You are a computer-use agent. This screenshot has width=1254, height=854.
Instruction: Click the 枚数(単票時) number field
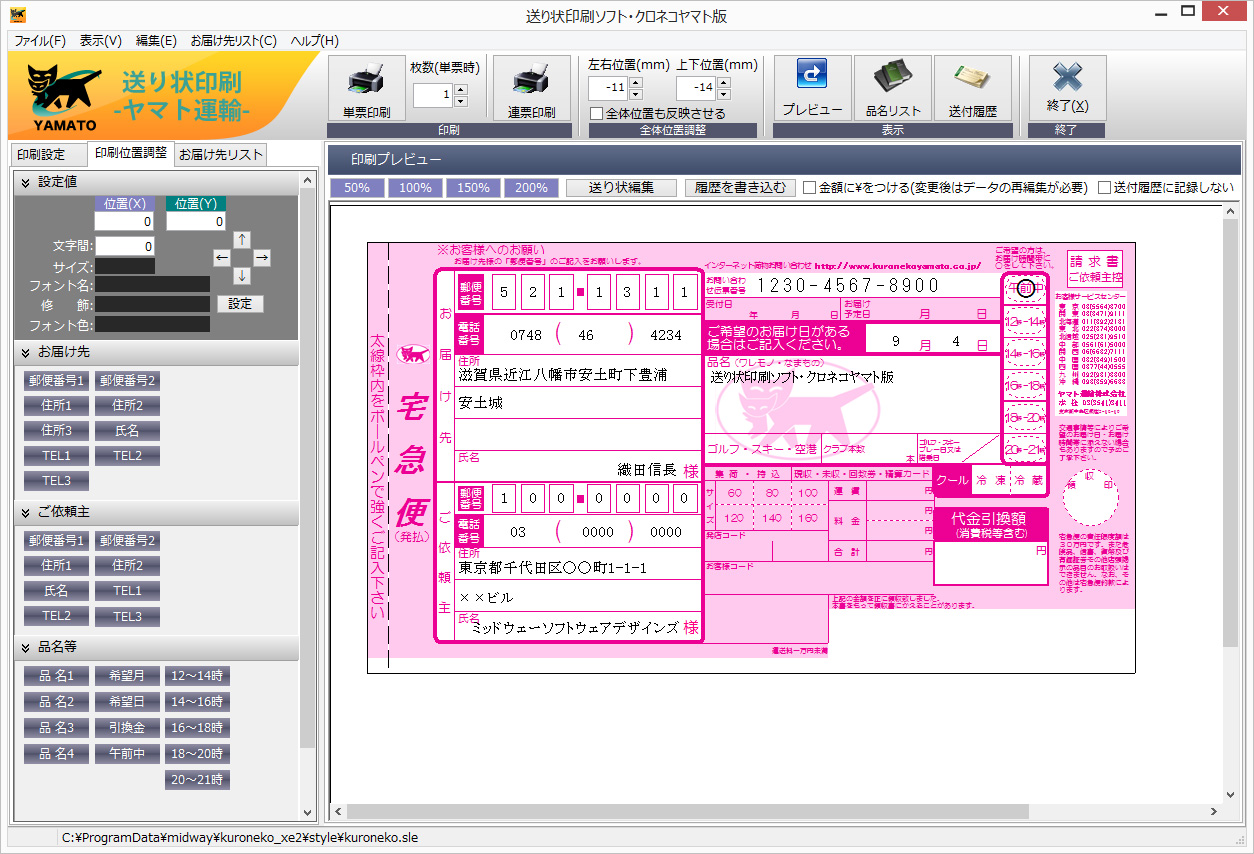click(x=433, y=95)
